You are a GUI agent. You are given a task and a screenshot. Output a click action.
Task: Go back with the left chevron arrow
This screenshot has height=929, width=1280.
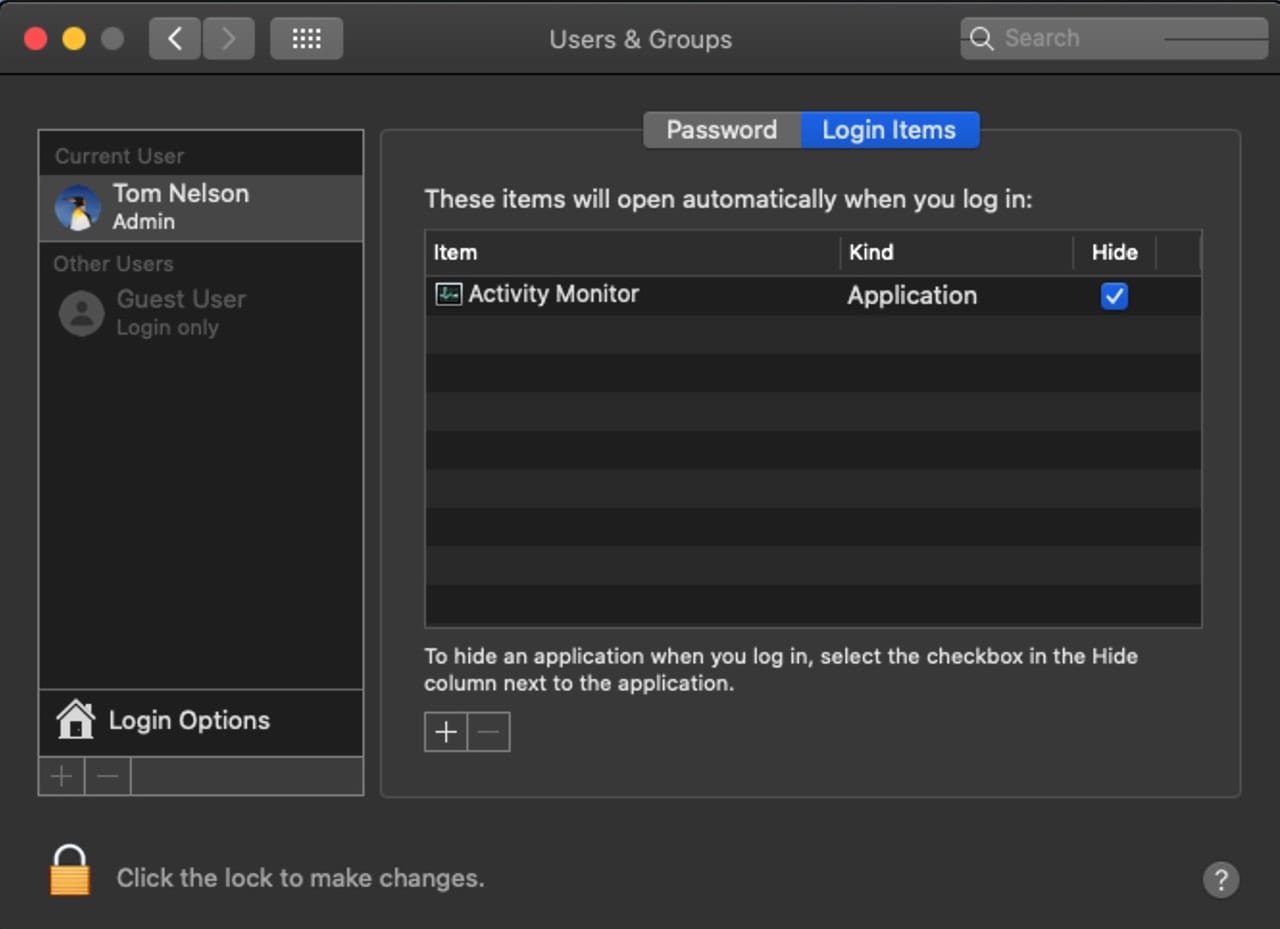(175, 39)
